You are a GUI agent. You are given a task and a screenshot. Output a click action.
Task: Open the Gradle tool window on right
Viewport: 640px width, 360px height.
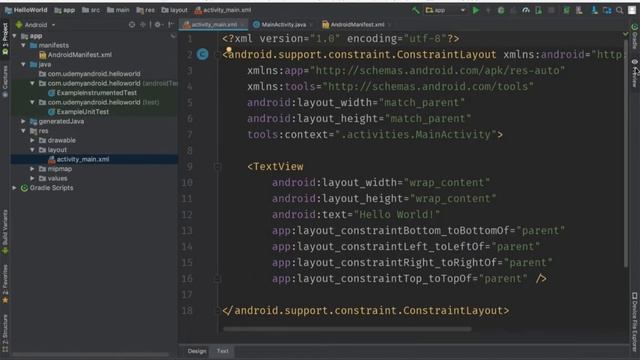point(635,36)
